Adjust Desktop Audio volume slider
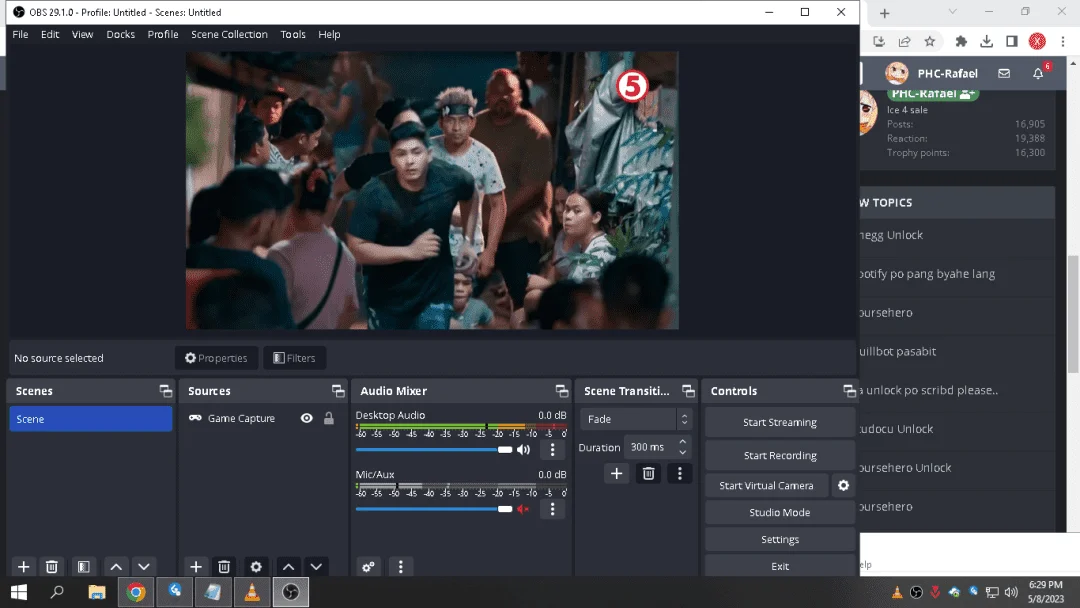 (434, 450)
